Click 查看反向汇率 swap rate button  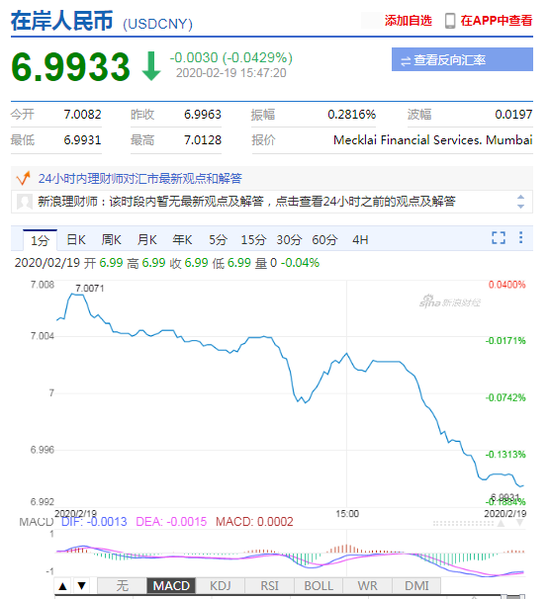pos(462,60)
